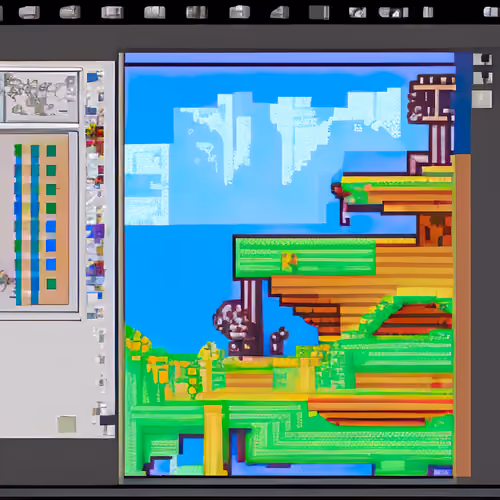Viewport: 500px width, 500px height.
Task: Pick the upper blue swatch in the palette column
Action: click(x=51, y=227)
